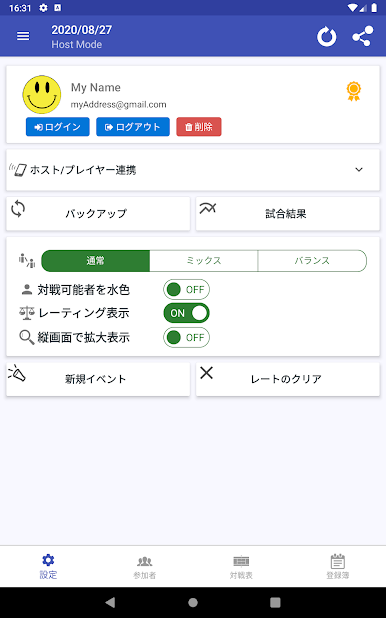
Task: Open 設定 gear tab at bottom
Action: (x=48, y=567)
